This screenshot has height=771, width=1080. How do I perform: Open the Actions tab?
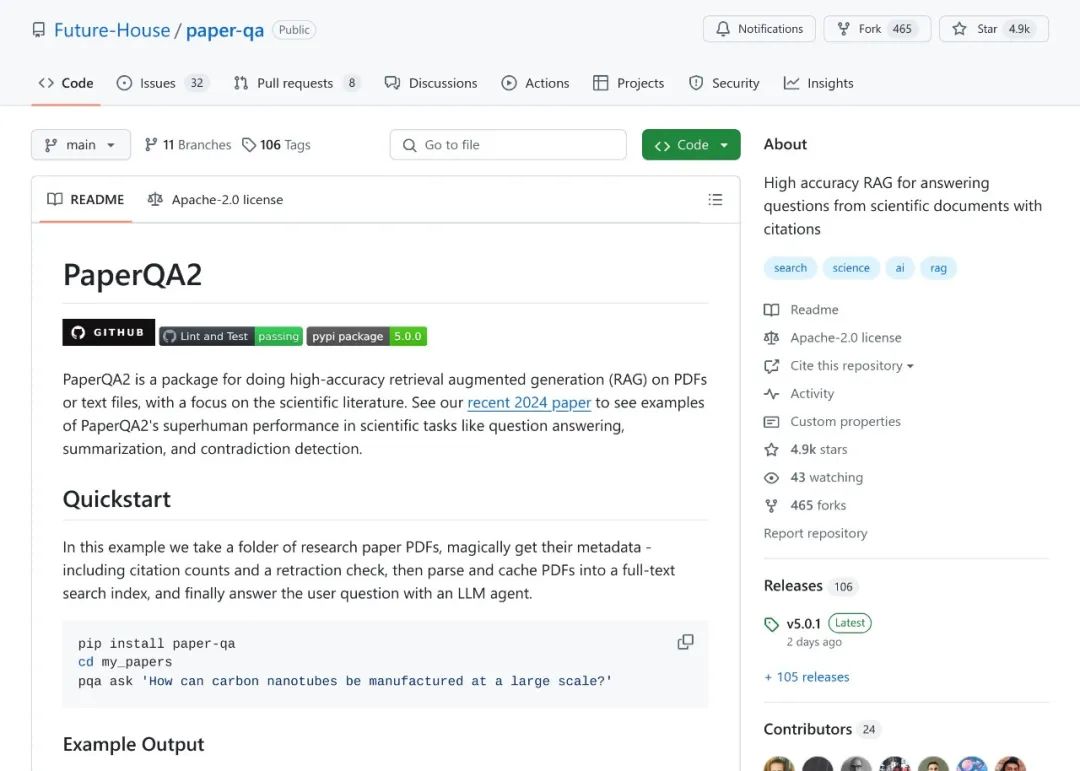coord(535,83)
